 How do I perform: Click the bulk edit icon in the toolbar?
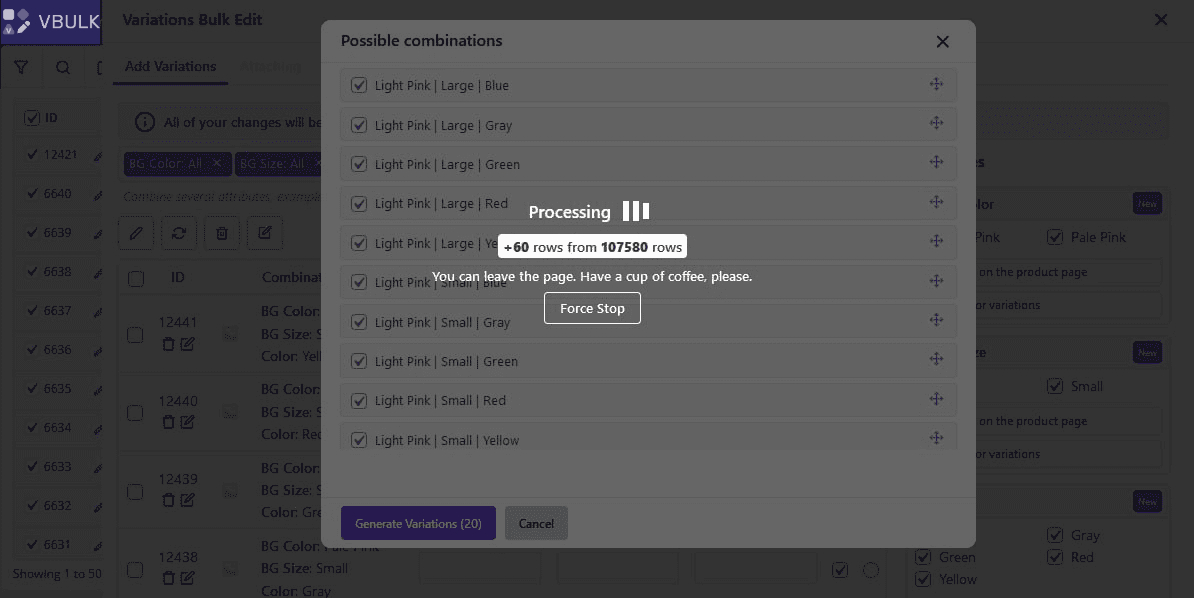[264, 233]
